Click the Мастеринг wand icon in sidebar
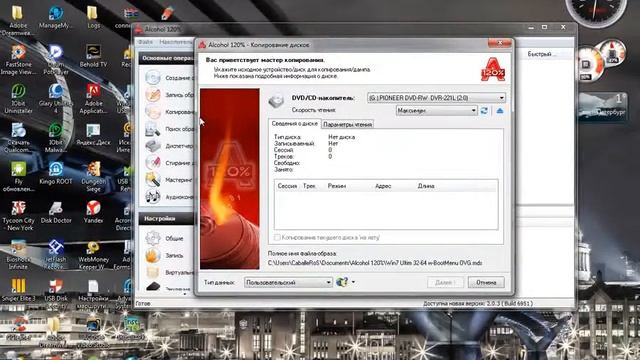640x360 pixels. (153, 180)
